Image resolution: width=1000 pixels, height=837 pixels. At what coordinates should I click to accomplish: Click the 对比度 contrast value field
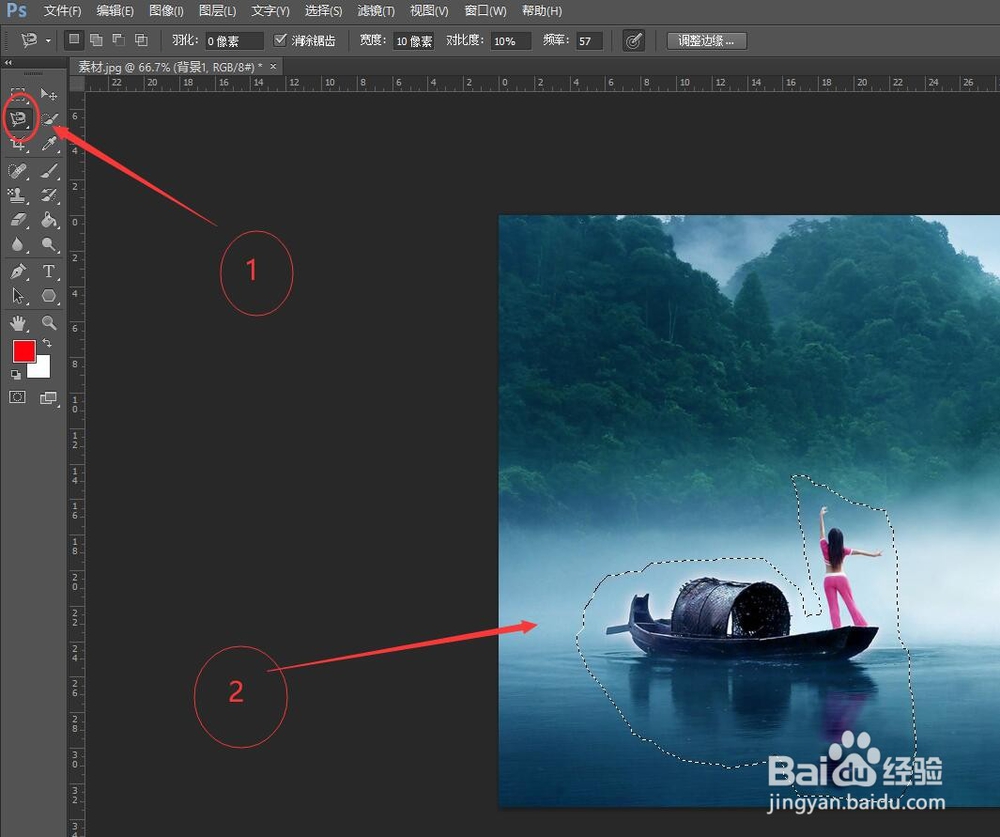pos(511,41)
